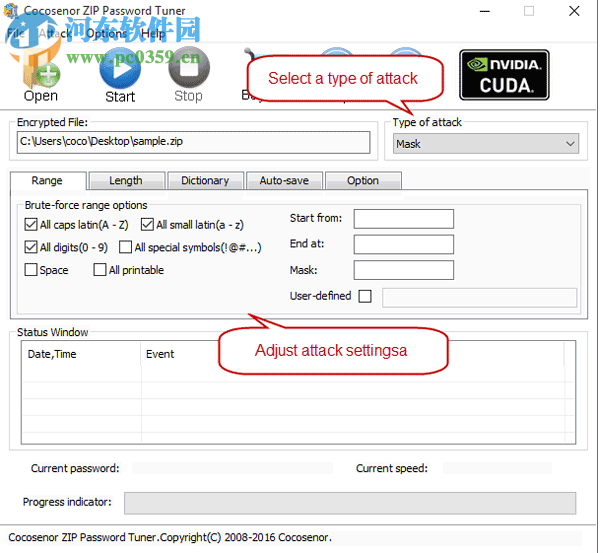Click the NVIDIA CUDA badge
This screenshot has height=553, width=603.
point(504,75)
